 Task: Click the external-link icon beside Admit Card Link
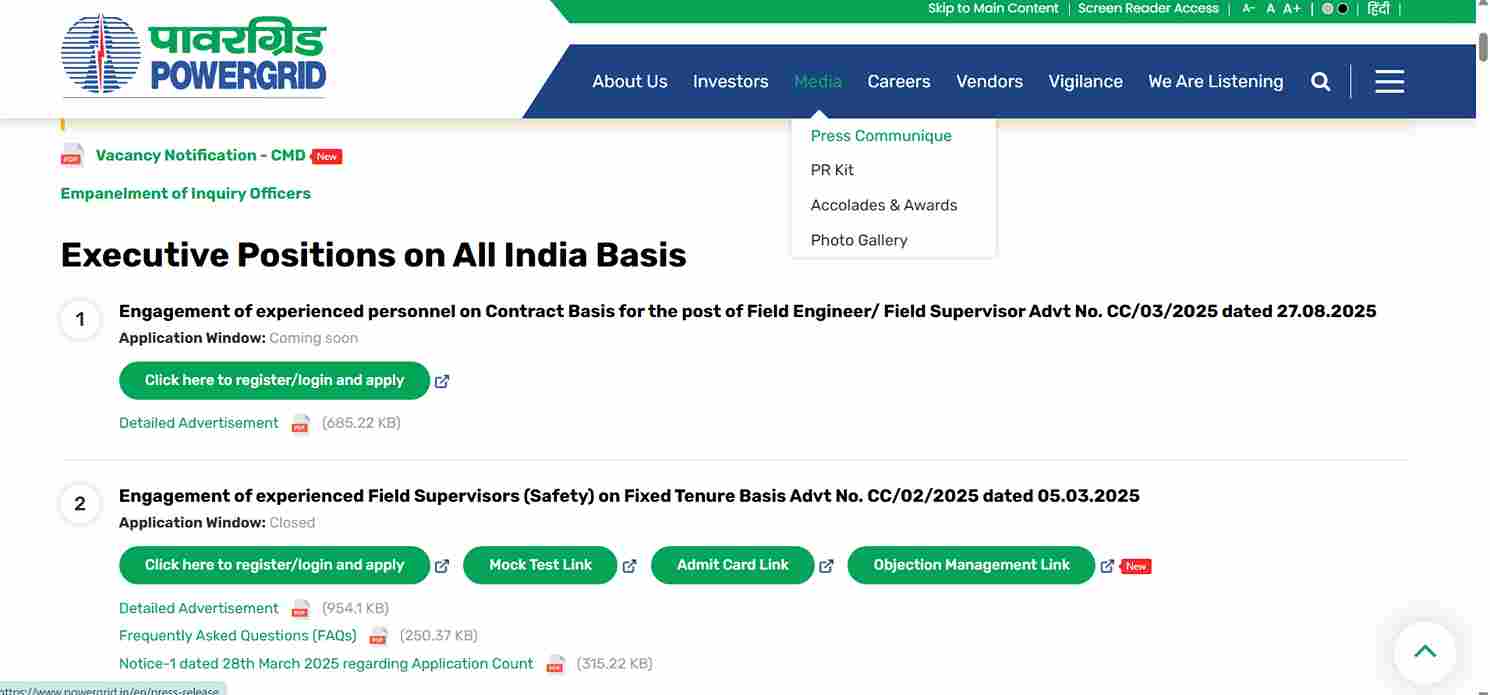826,565
